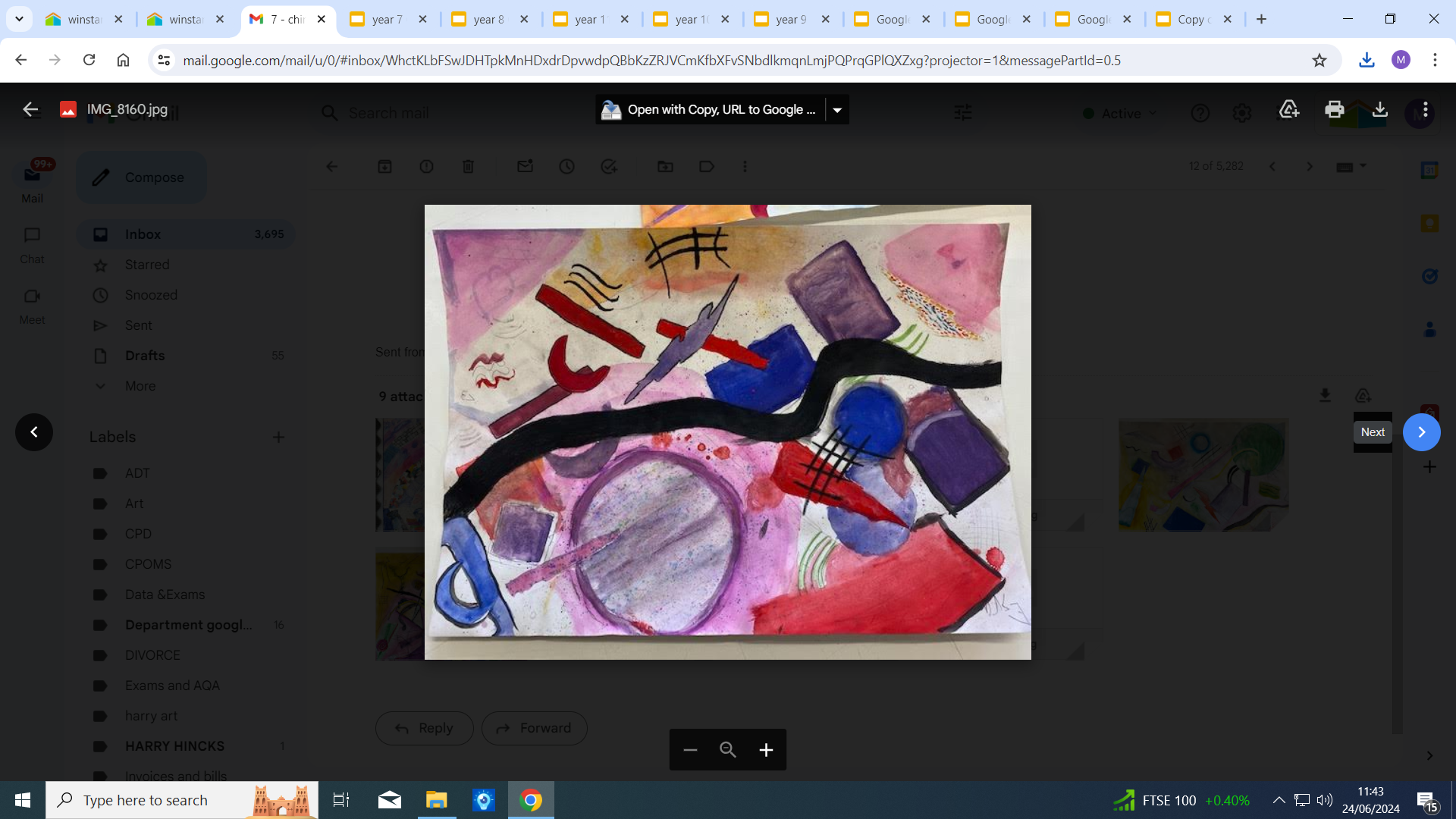The image size is (1456, 819).
Task: Open Chrome menu three dots
Action: [1435, 60]
